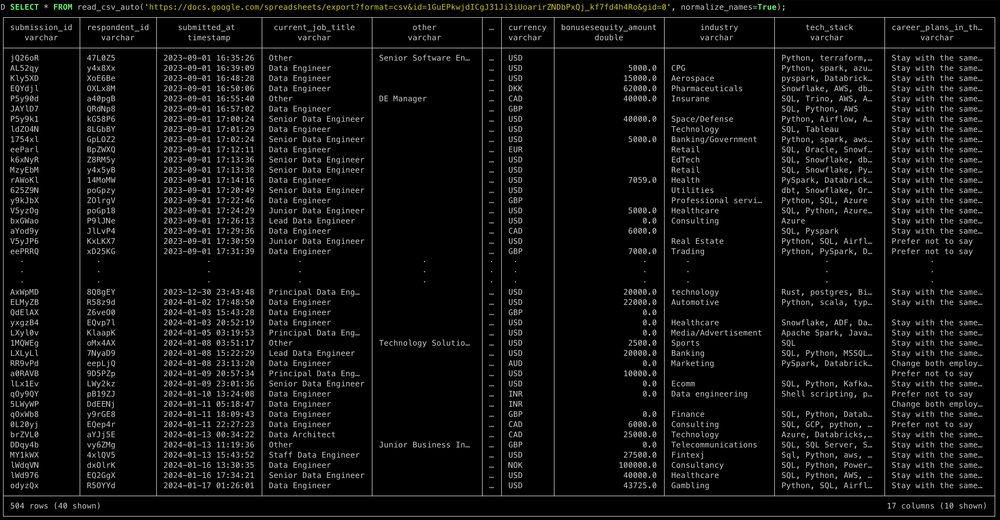Click the industry column header
This screenshot has width=1000, height=520.
coord(719,27)
